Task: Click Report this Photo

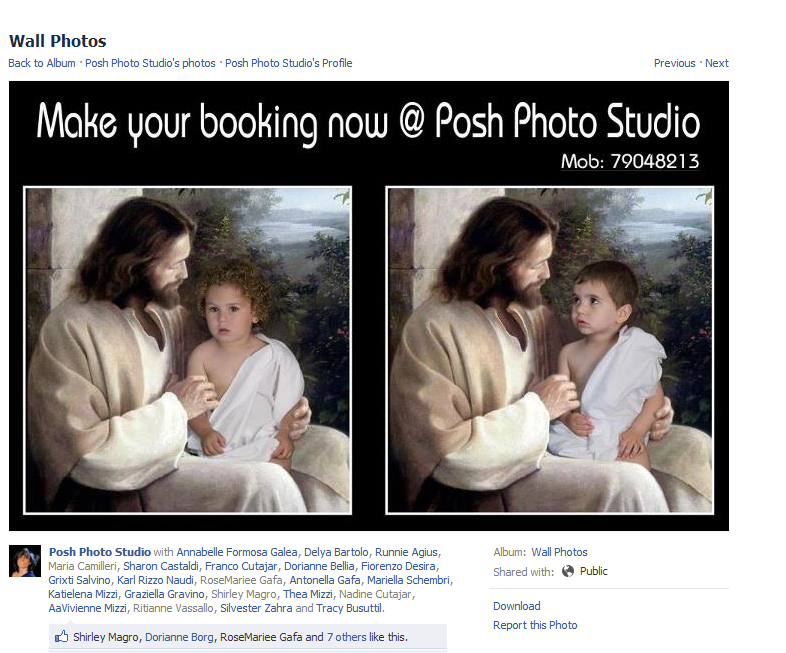Action: 535,625
